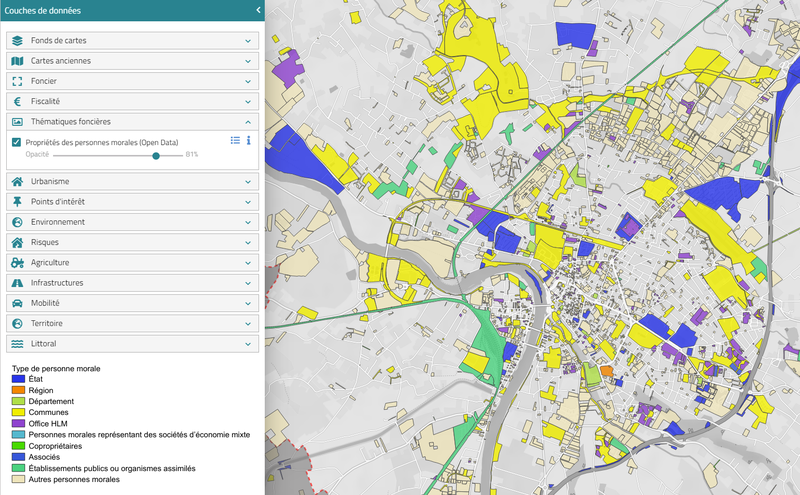800x495 pixels.
Task: Click the Cartes anciennes map icon
Action: click(x=17, y=61)
